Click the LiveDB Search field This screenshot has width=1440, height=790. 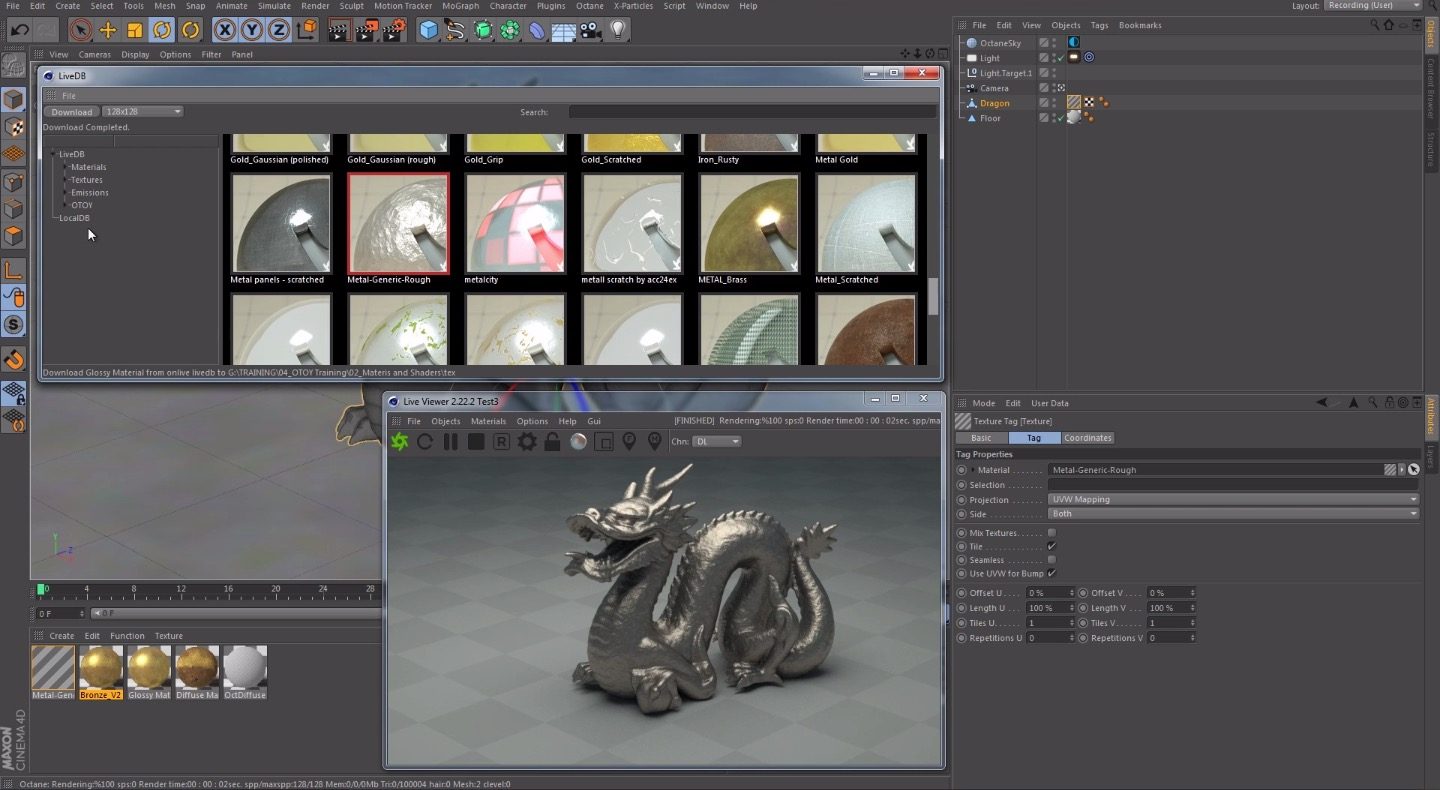tap(753, 111)
